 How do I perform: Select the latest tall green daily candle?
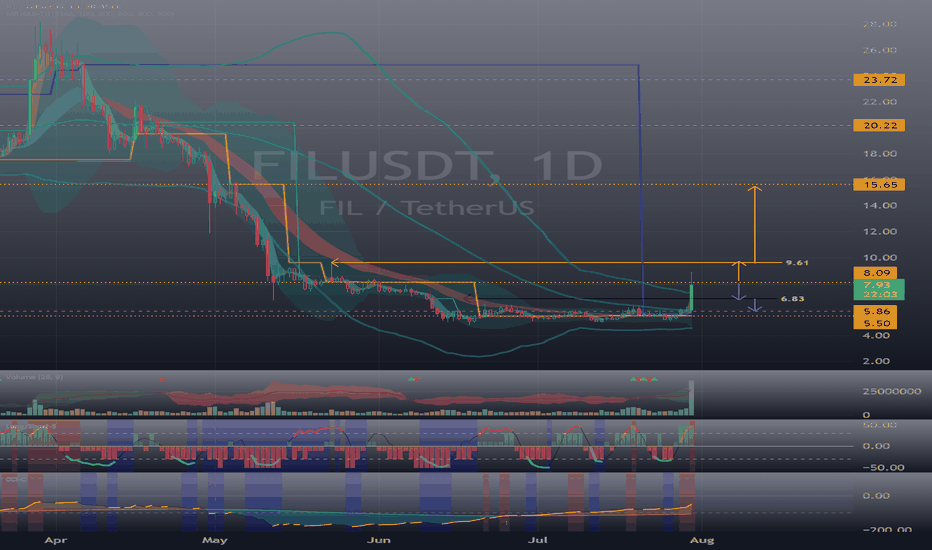tap(691, 296)
